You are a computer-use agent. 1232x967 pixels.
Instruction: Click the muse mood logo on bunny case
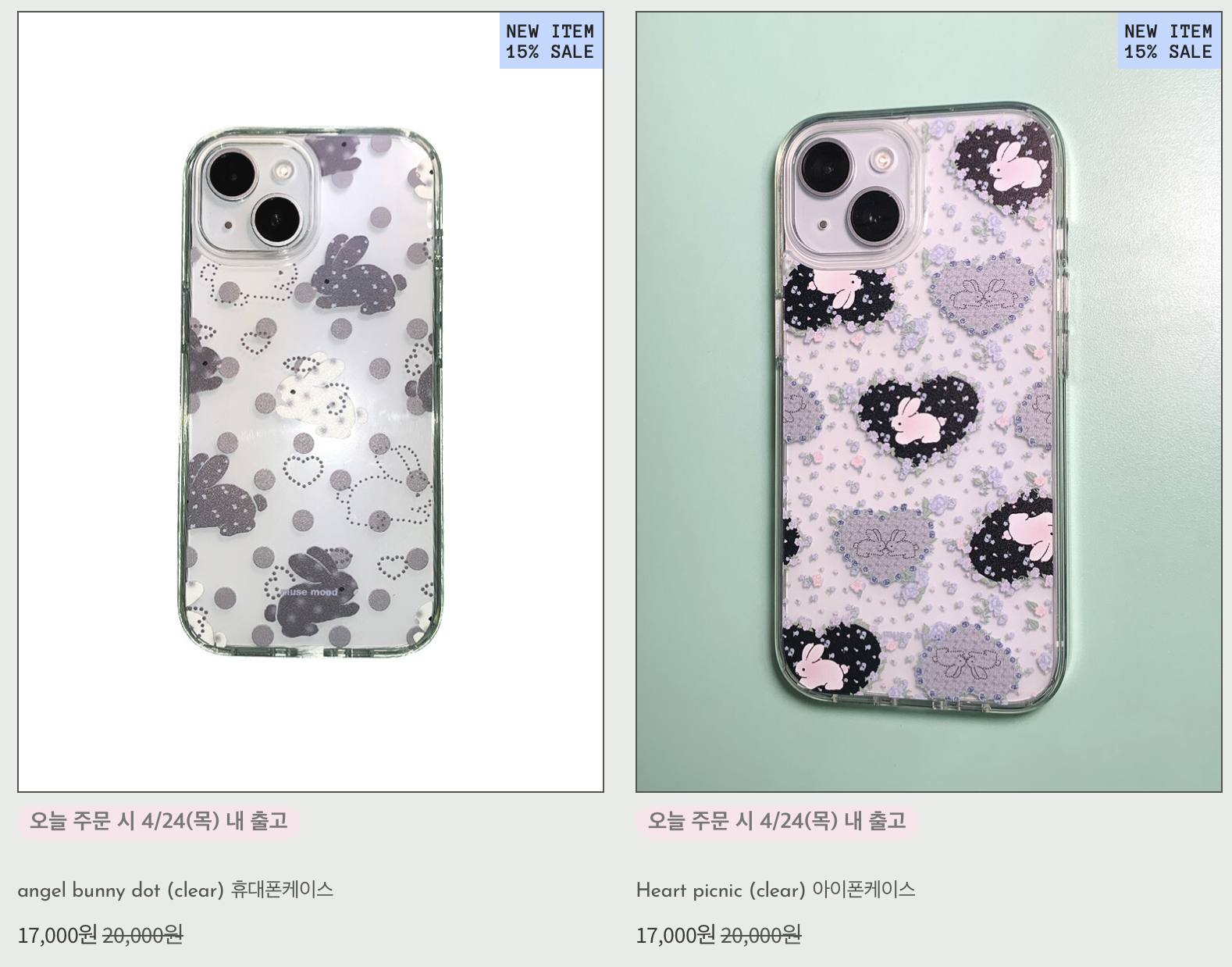(310, 592)
